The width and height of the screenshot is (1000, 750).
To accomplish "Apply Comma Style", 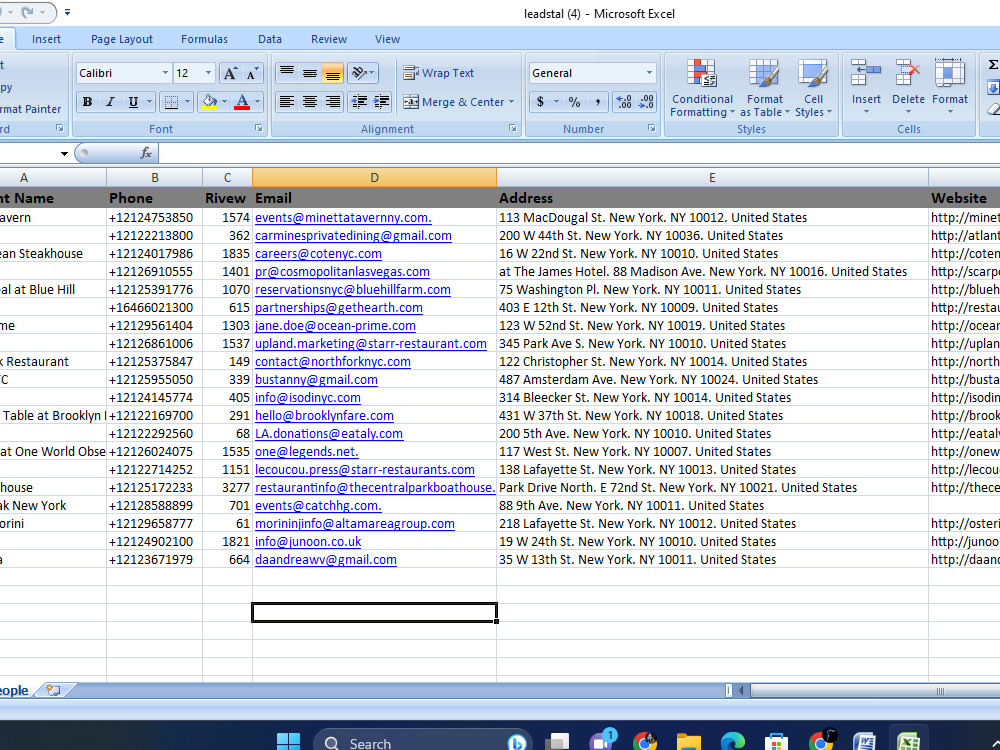I will click(x=598, y=102).
